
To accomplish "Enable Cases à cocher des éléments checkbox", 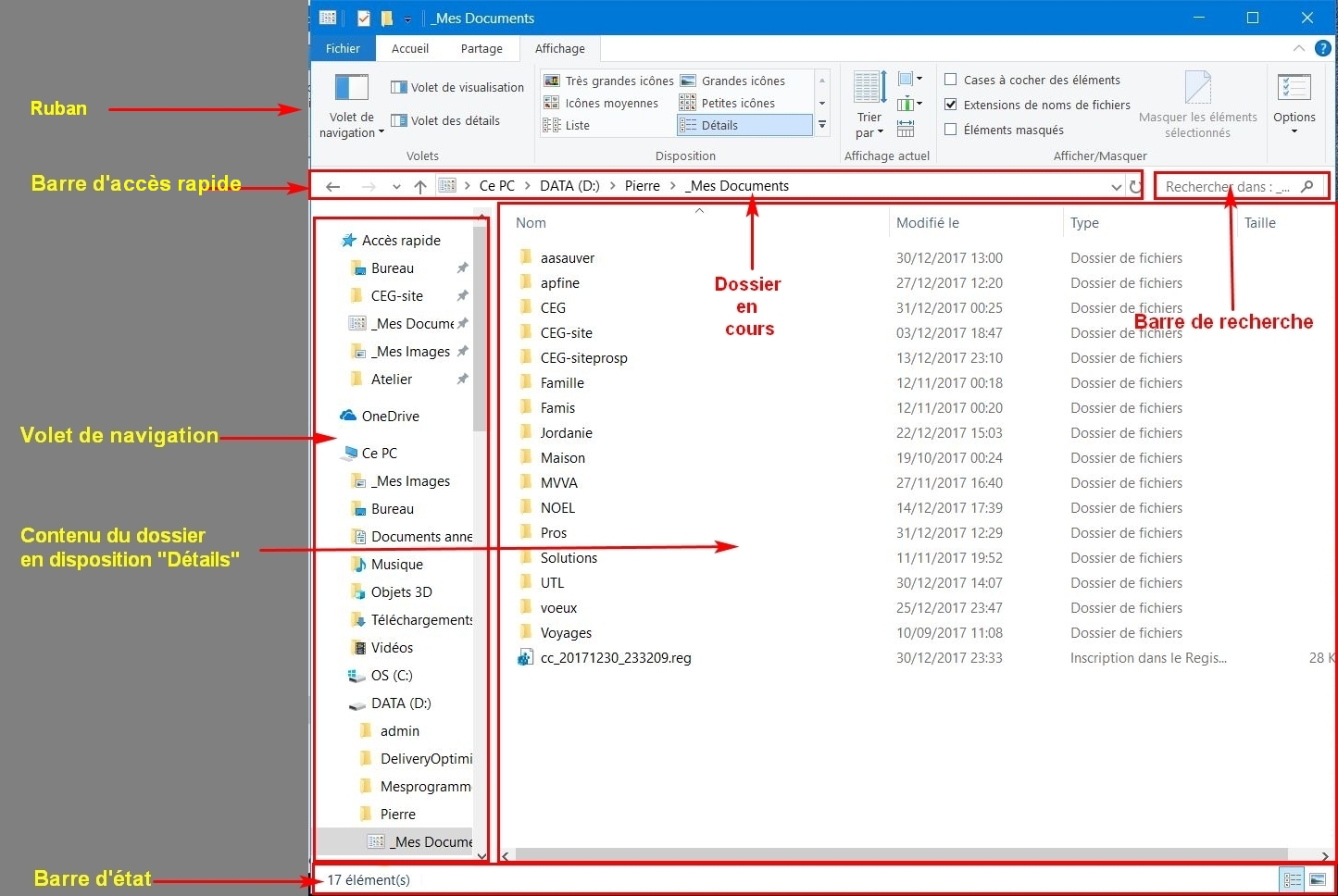I will tap(951, 80).
